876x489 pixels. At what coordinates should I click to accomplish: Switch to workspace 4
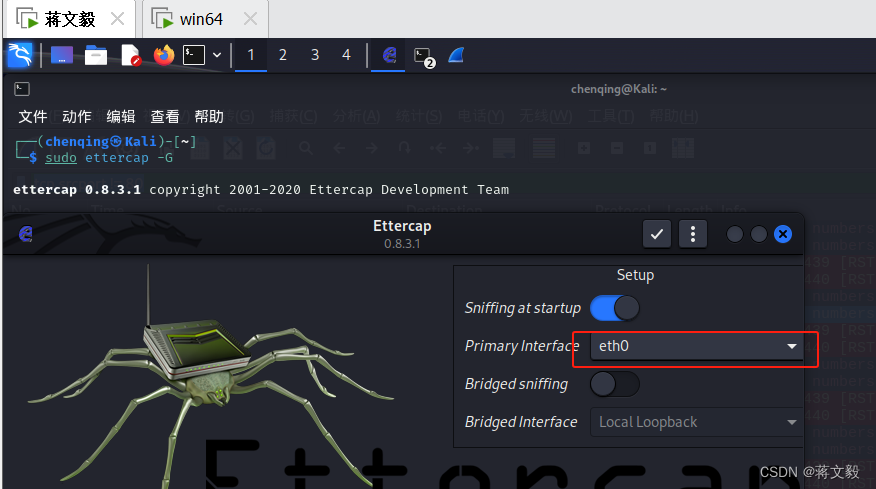(x=346, y=55)
